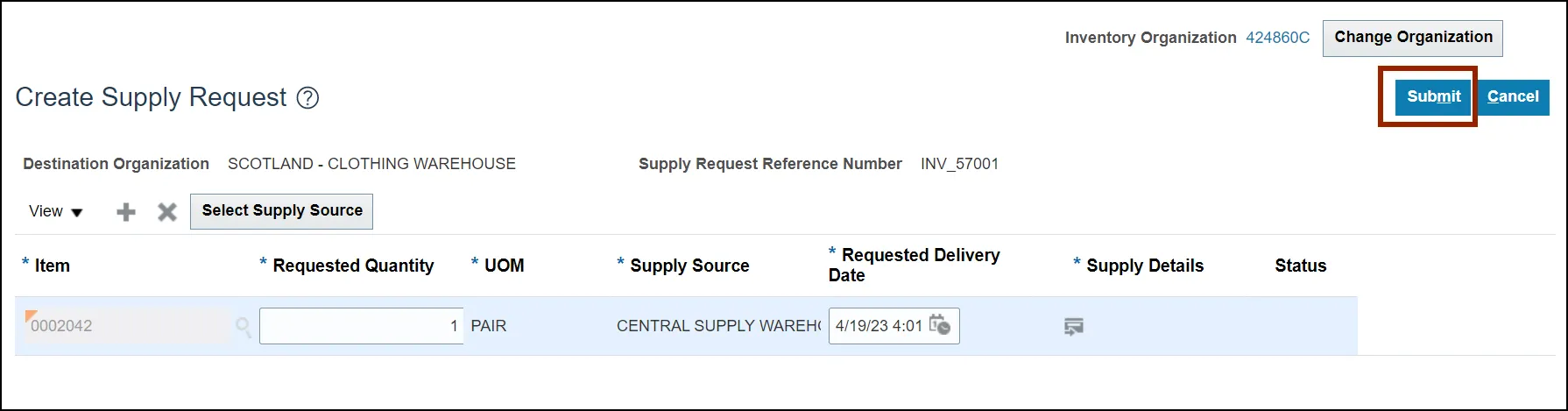Open inventory organization 424860C link
Viewport: 1568px width, 411px height.
coord(1277,38)
